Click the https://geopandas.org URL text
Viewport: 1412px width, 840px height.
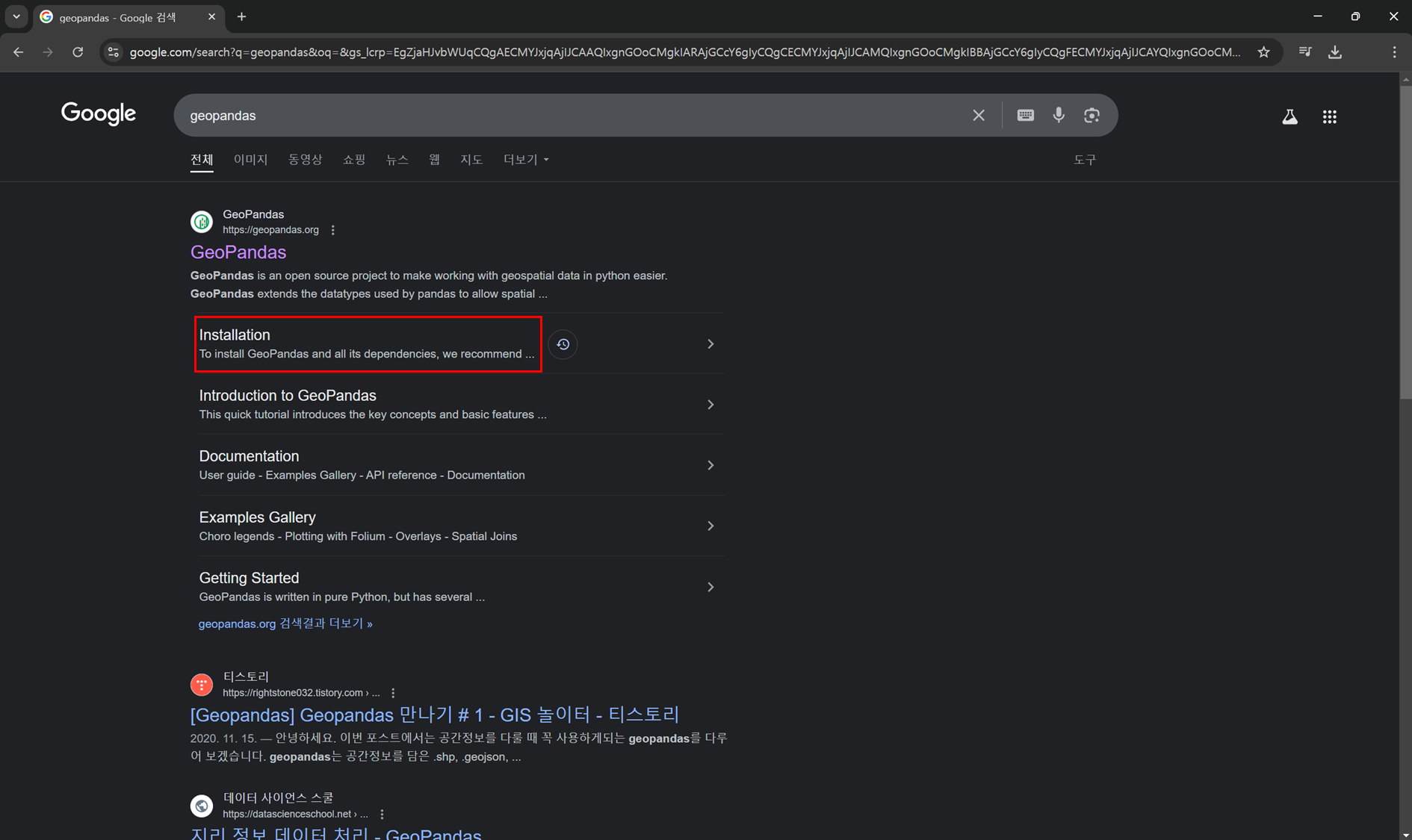click(270, 230)
